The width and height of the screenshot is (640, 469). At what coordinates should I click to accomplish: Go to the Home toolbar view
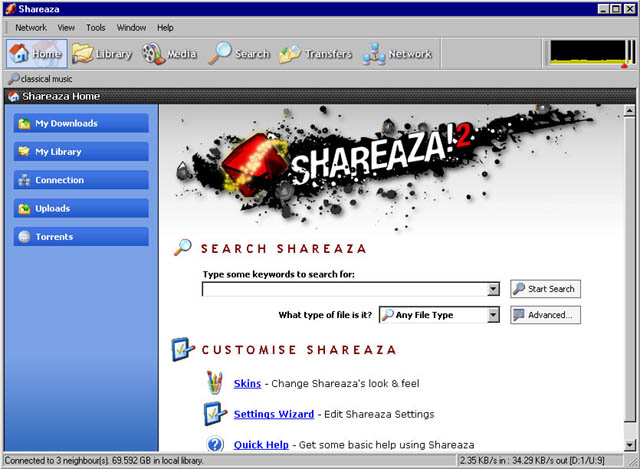(x=37, y=54)
